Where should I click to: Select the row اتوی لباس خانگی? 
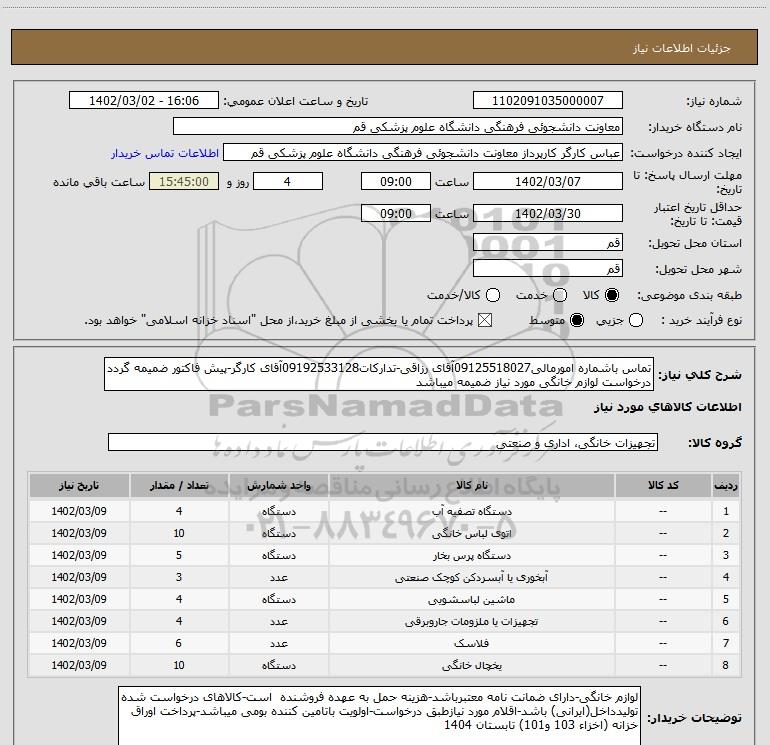point(384,533)
